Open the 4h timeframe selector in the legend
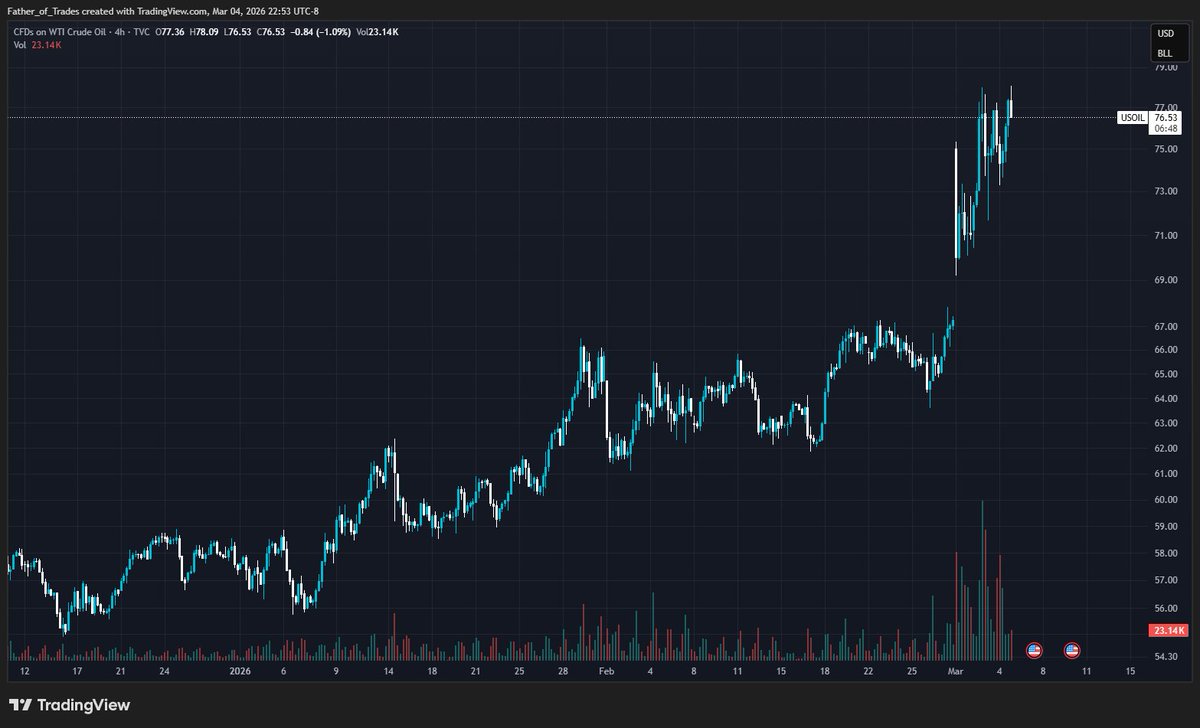1200x728 pixels. click(121, 31)
